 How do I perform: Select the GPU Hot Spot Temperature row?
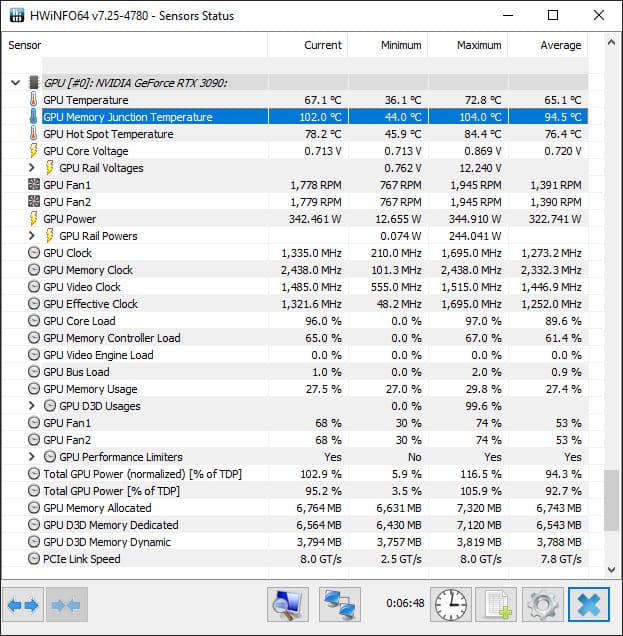[298, 134]
